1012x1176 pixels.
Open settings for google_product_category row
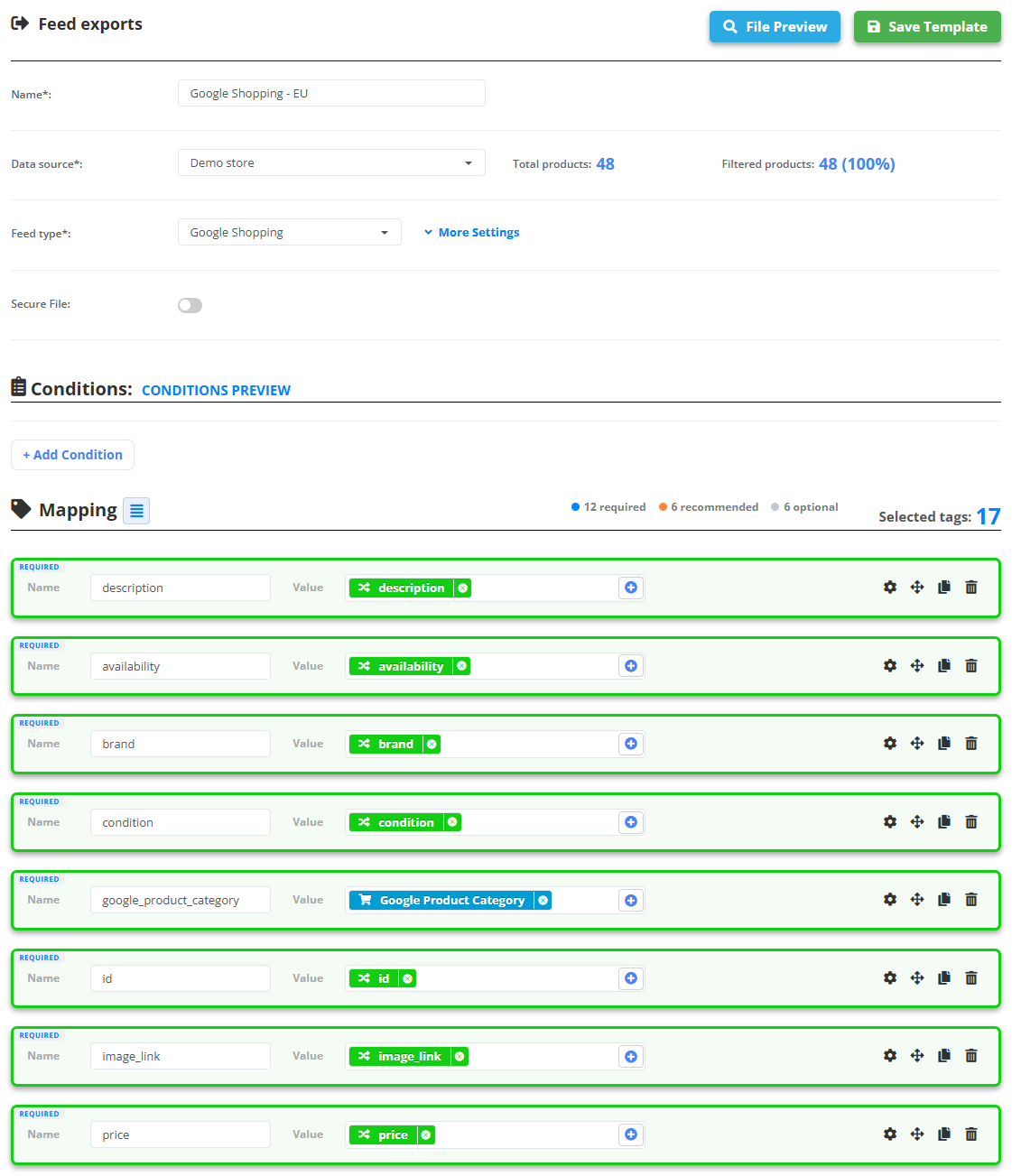[890, 900]
